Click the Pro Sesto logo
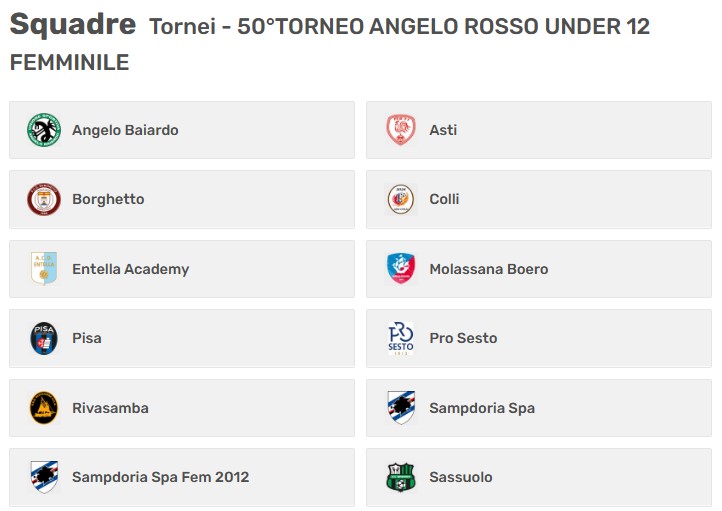722x511 pixels. click(401, 338)
